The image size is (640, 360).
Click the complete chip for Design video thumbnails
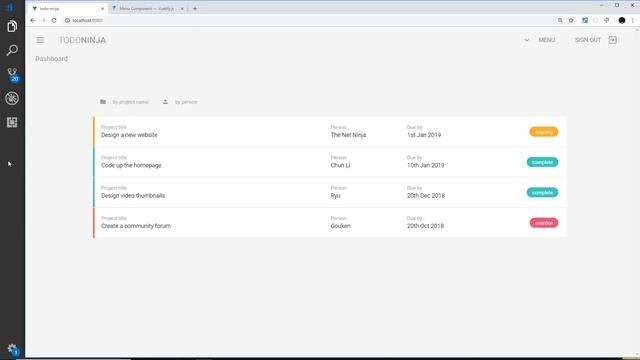(x=542, y=192)
